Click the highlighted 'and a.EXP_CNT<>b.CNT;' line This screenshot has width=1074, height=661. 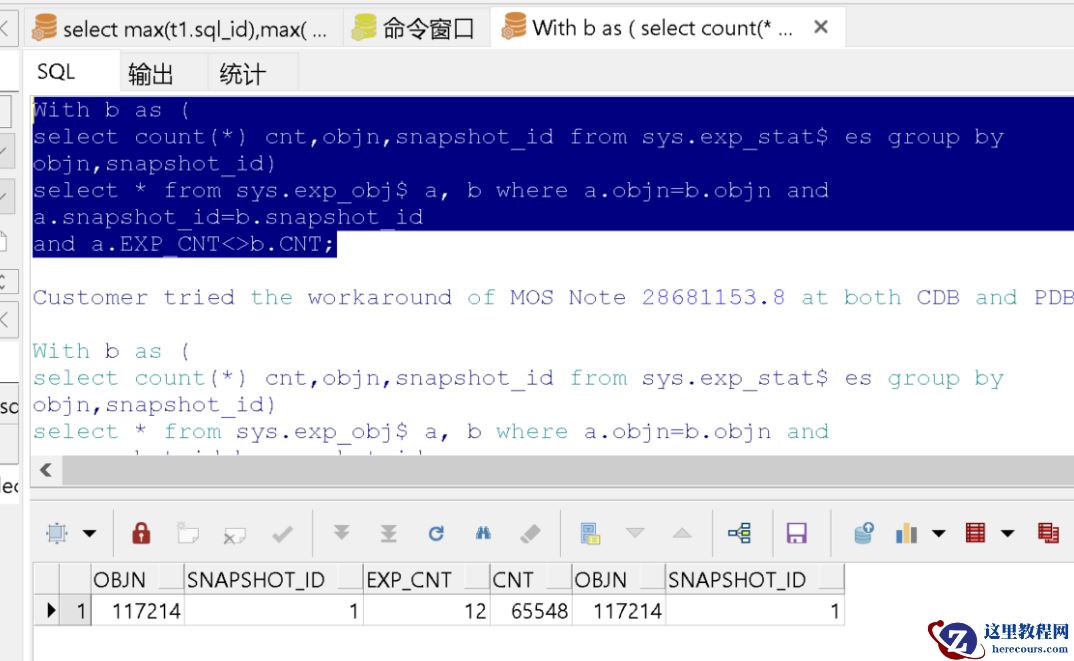(184, 244)
